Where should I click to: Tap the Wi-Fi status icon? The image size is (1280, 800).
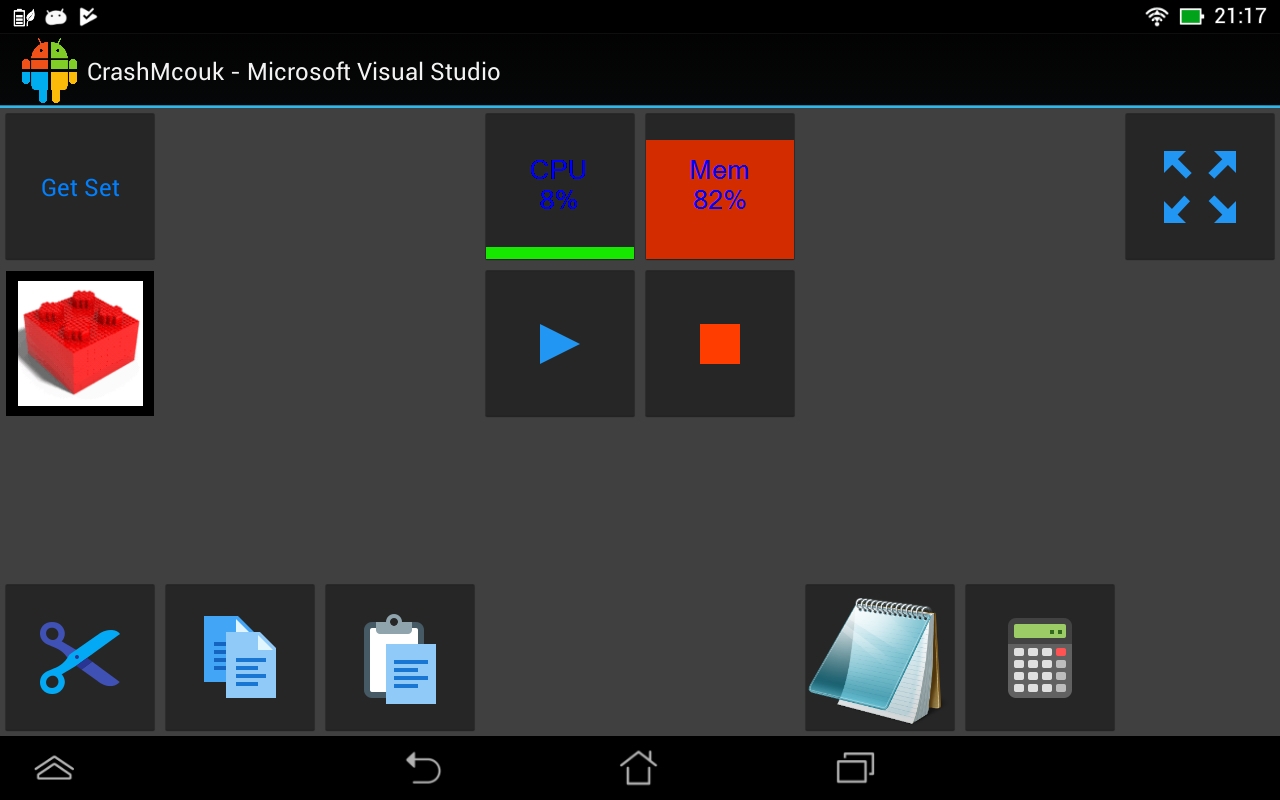click(1157, 16)
